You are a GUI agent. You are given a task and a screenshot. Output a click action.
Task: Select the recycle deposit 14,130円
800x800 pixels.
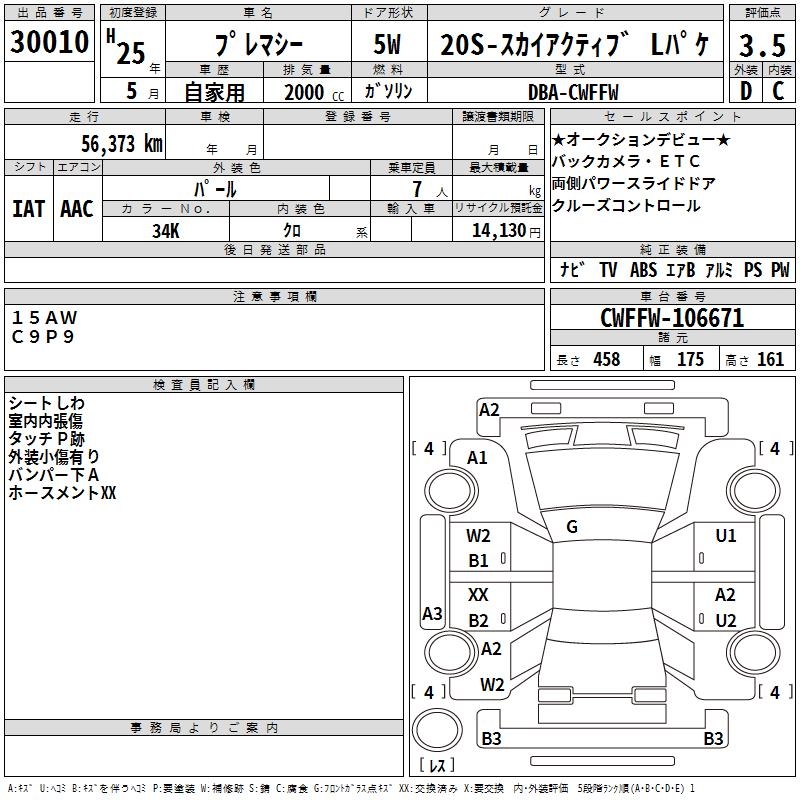click(506, 231)
